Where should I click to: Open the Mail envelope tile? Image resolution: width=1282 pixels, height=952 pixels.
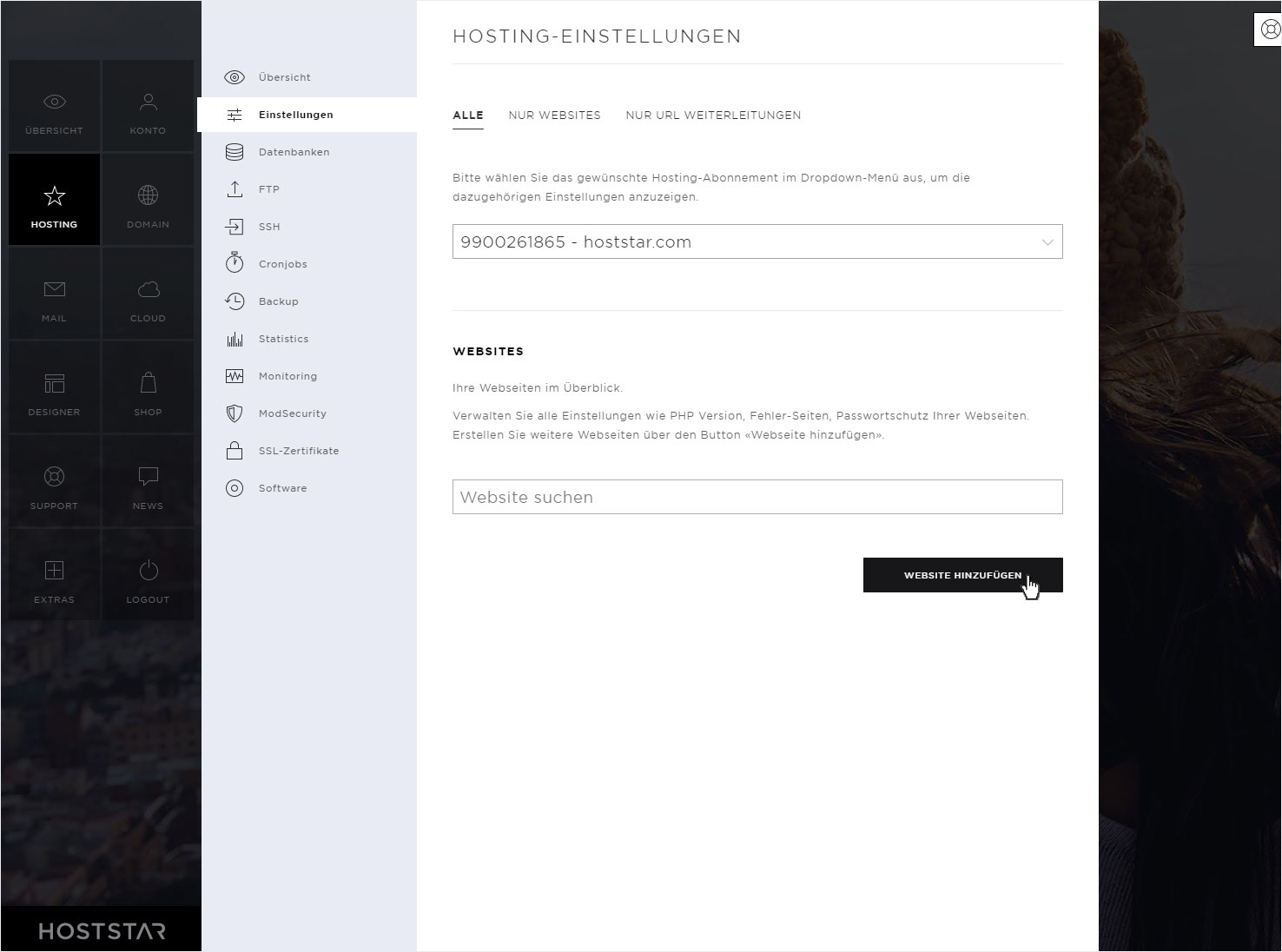point(54,294)
